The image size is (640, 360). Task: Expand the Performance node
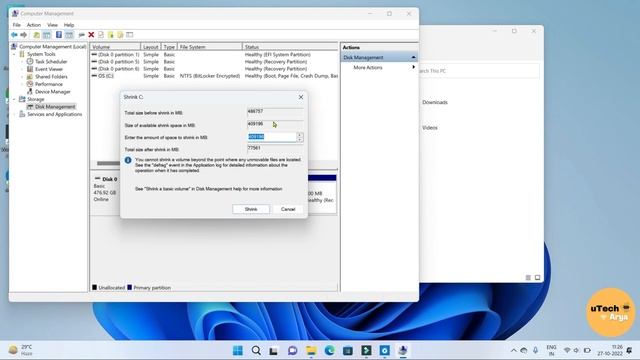point(22,84)
